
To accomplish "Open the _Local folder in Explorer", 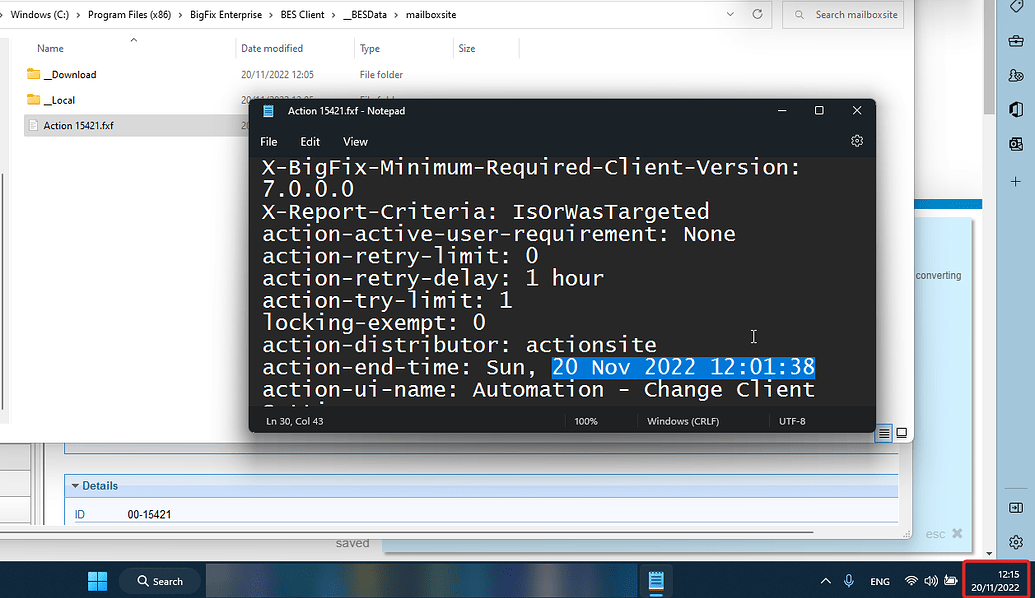I will (59, 100).
